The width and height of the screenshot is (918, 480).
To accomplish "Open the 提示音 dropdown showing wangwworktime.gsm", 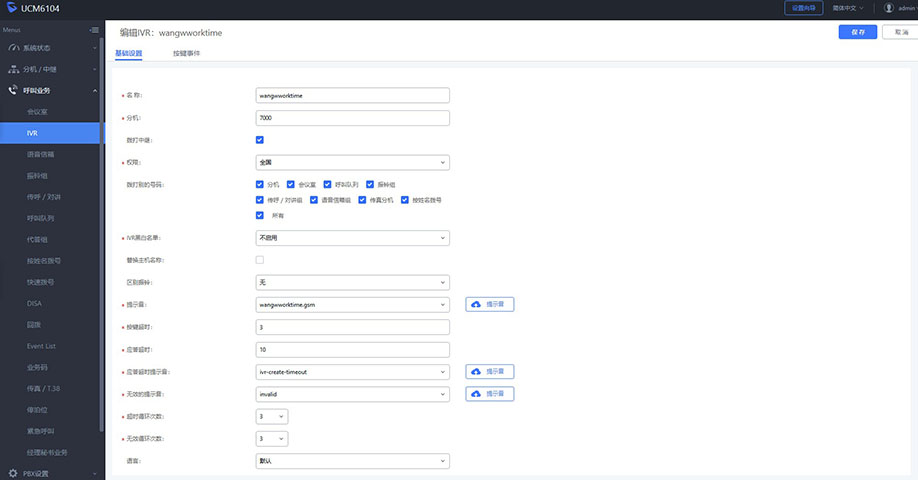I will coord(352,304).
